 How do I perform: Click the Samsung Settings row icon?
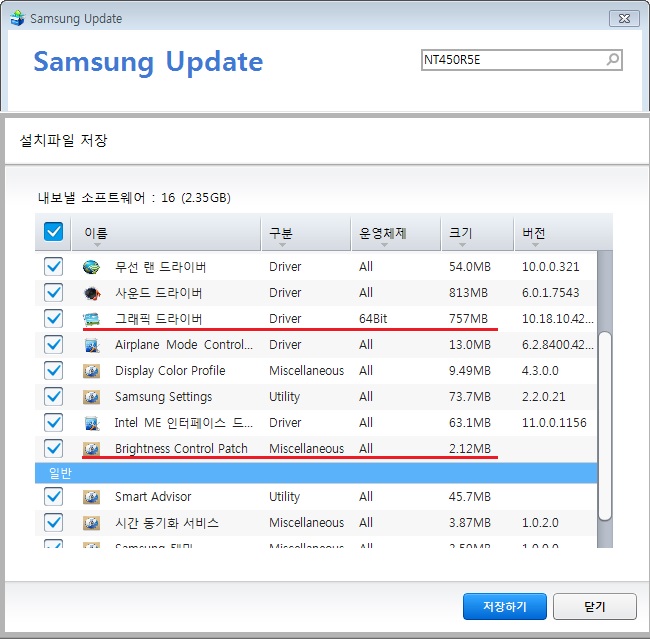(91, 397)
